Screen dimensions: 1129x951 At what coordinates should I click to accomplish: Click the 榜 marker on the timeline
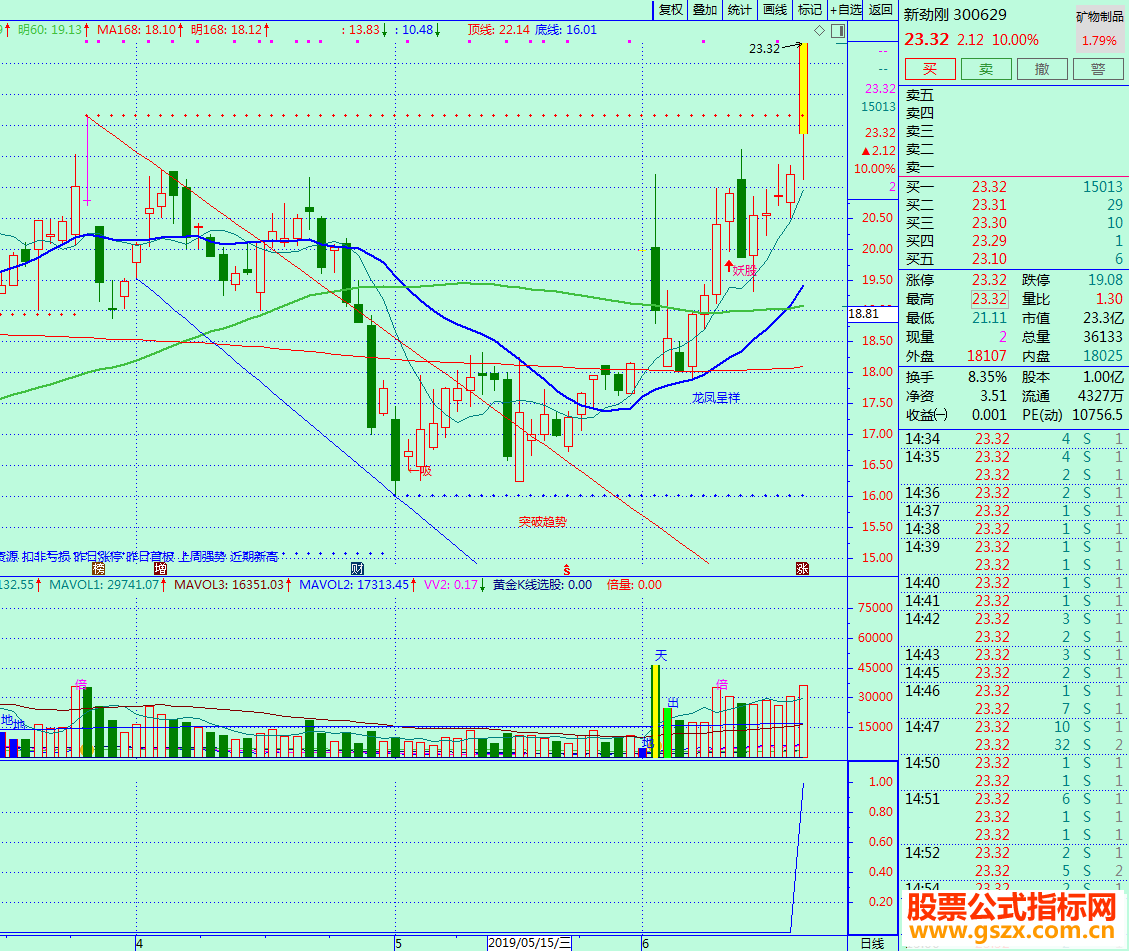(99, 569)
